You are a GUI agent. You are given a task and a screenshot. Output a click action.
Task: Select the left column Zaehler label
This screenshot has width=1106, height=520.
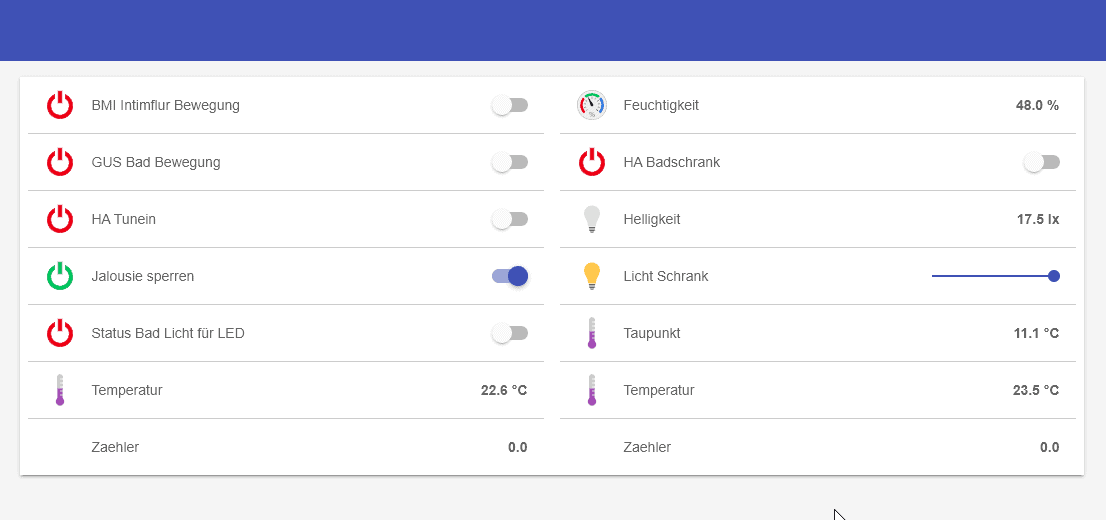pos(115,447)
